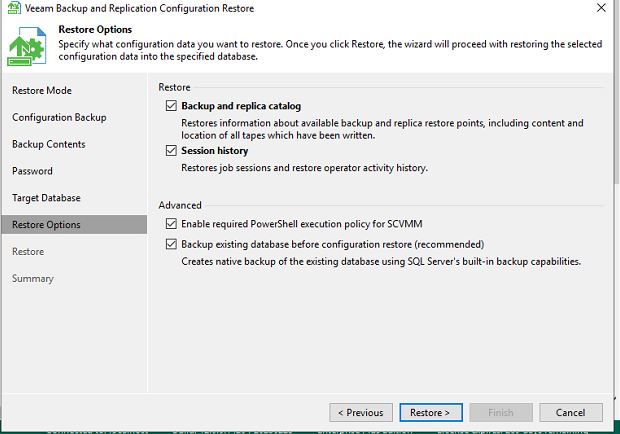
Task: Close the Configuration Restore wizard window
Action: click(600, 8)
